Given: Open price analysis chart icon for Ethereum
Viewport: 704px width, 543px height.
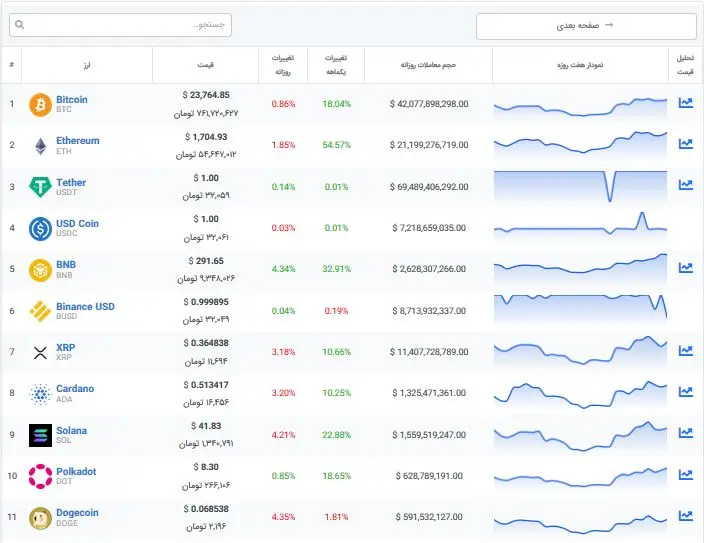Looking at the screenshot, I should [x=686, y=144].
